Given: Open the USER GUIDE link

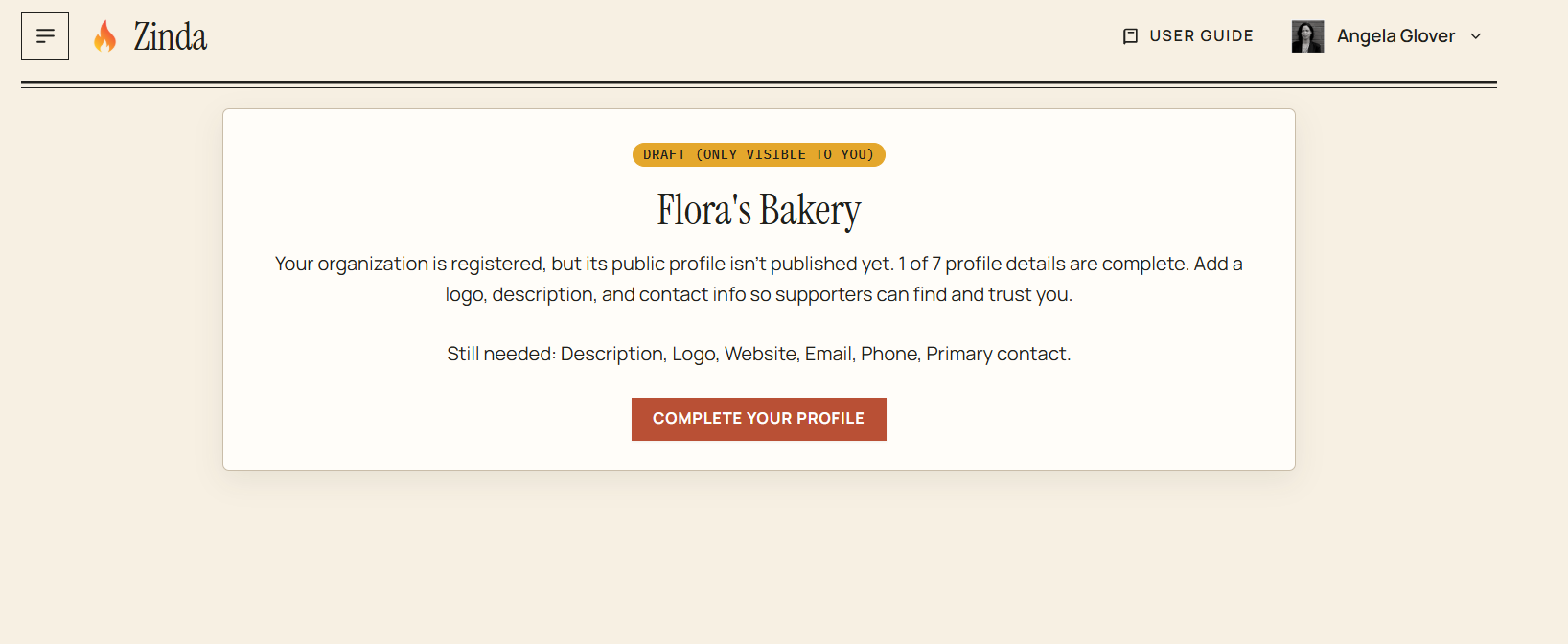Looking at the screenshot, I should [1188, 36].
